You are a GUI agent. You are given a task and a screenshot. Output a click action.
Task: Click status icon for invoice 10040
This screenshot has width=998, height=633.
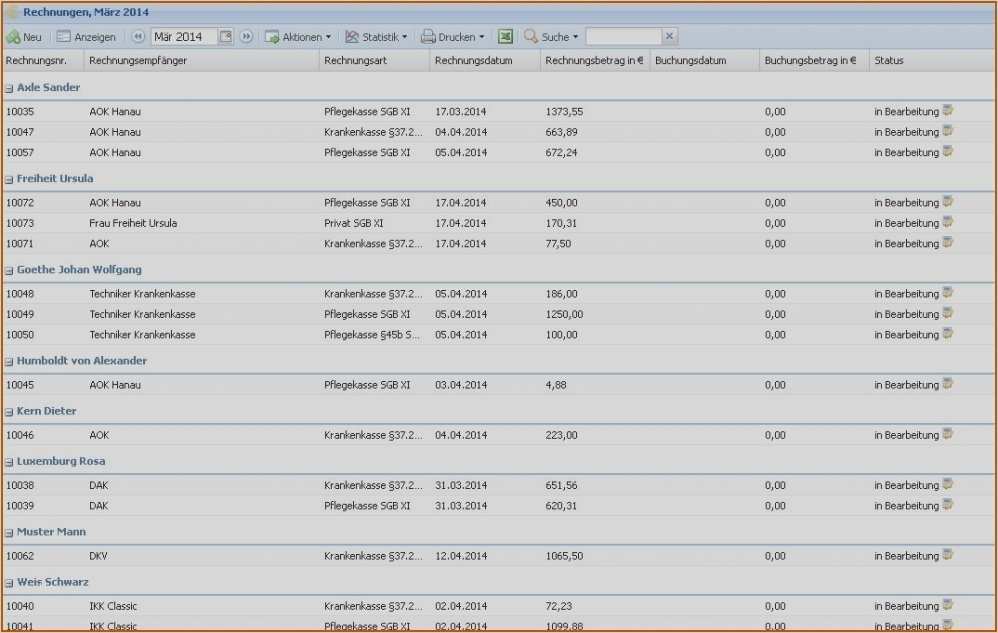pos(948,605)
